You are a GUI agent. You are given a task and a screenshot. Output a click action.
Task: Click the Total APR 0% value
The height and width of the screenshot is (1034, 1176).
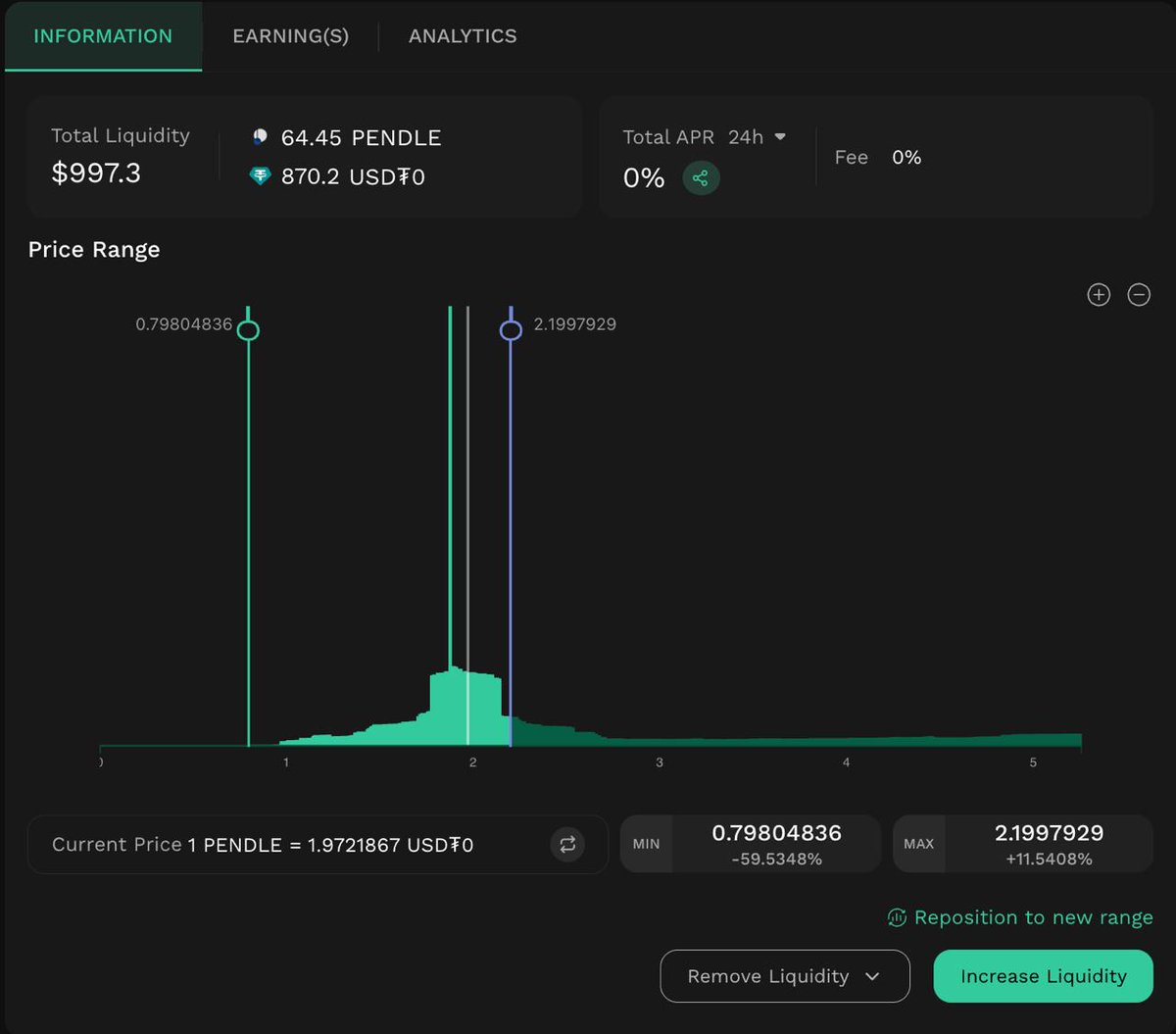point(644,178)
